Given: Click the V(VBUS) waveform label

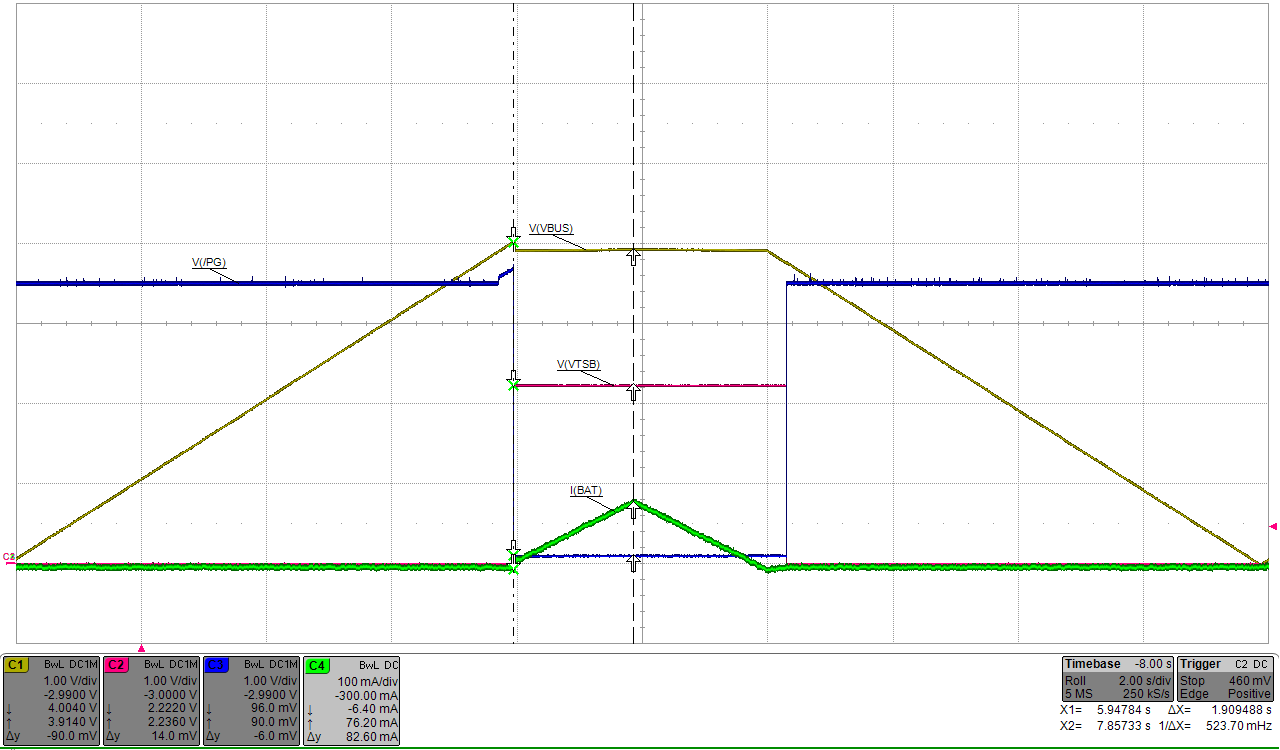Looking at the screenshot, I should pyautogui.click(x=551, y=229).
